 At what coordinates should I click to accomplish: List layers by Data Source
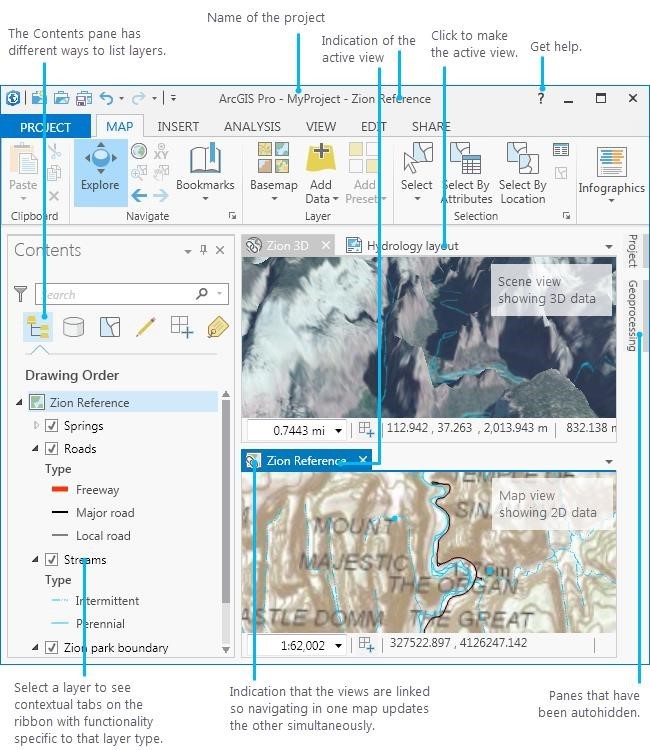pyautogui.click(x=73, y=327)
